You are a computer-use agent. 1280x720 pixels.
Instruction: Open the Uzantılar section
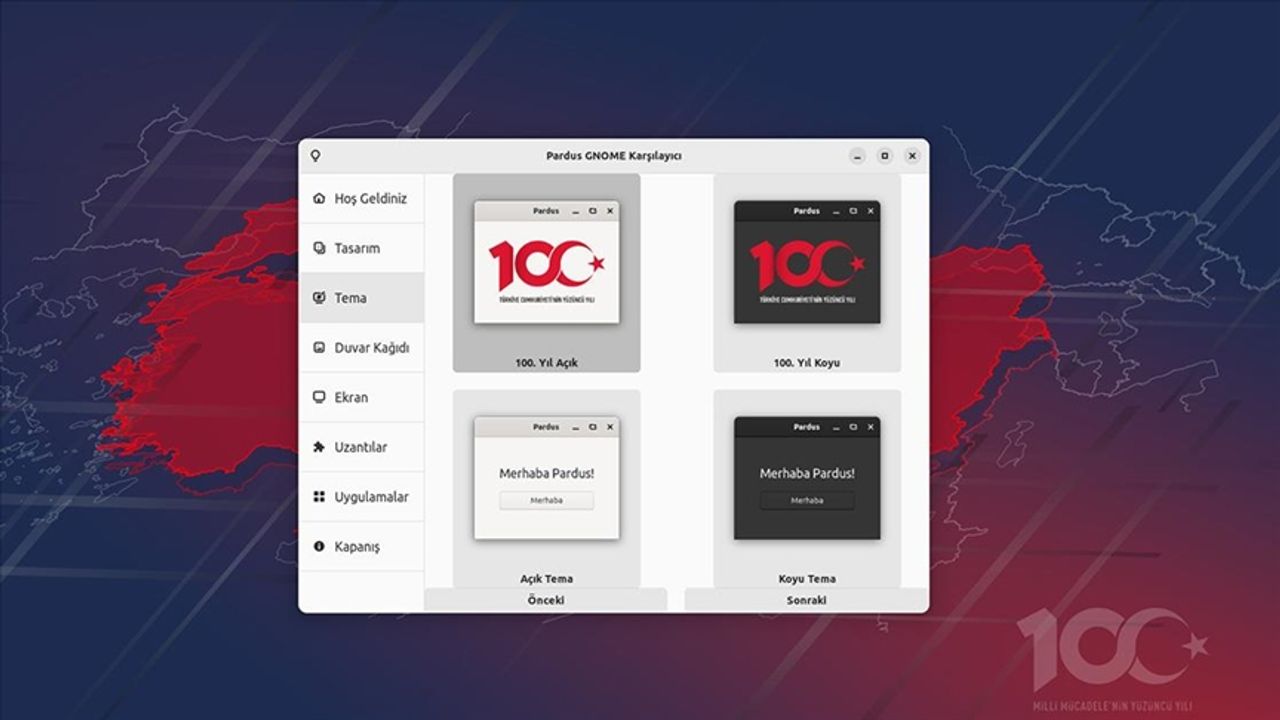coord(362,447)
